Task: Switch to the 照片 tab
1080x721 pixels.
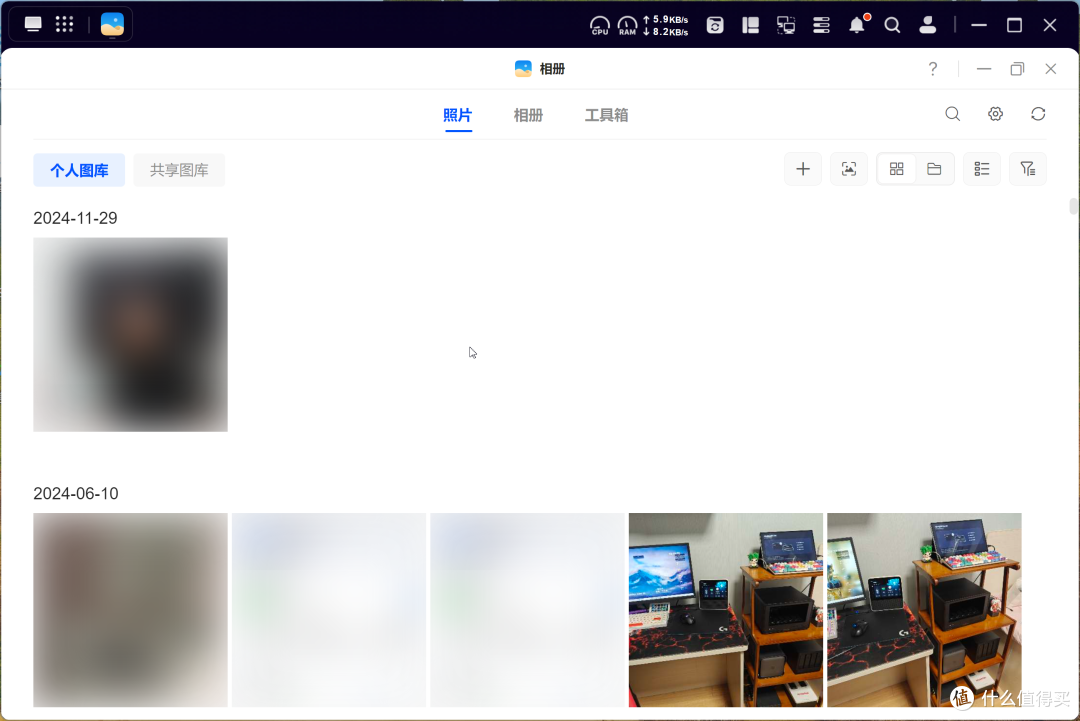Action: point(457,115)
